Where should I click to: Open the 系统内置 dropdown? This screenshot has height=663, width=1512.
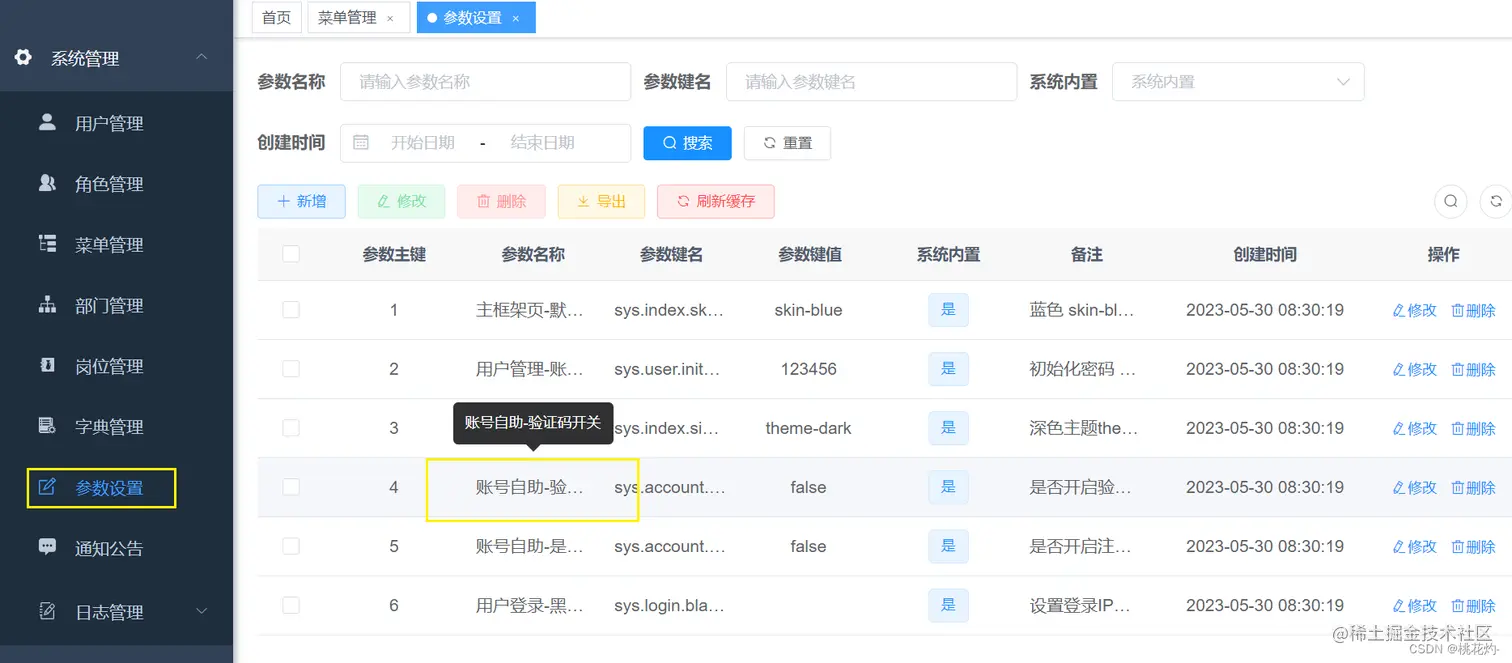click(x=1238, y=81)
